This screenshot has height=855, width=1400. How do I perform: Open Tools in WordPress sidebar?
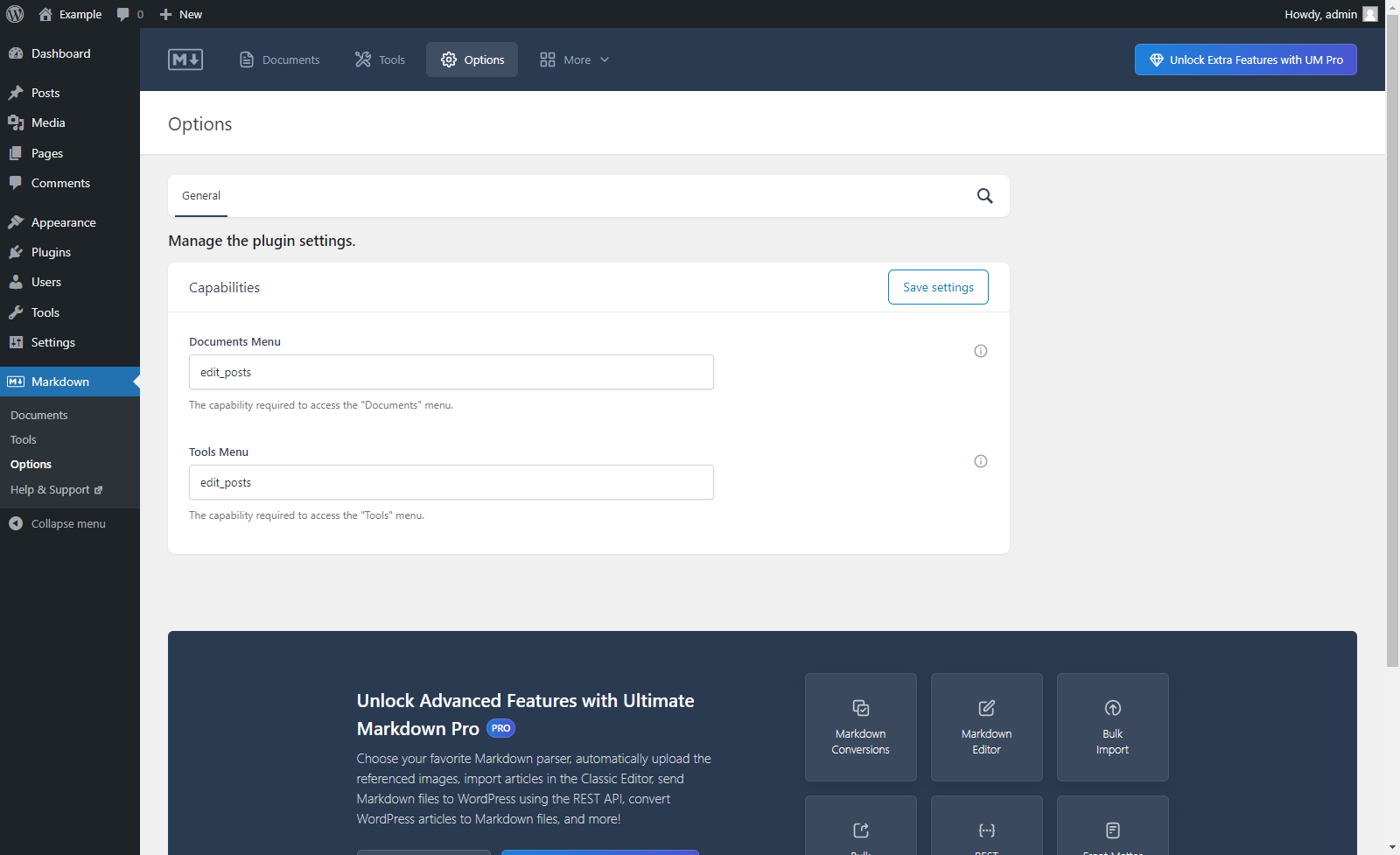coord(70,312)
